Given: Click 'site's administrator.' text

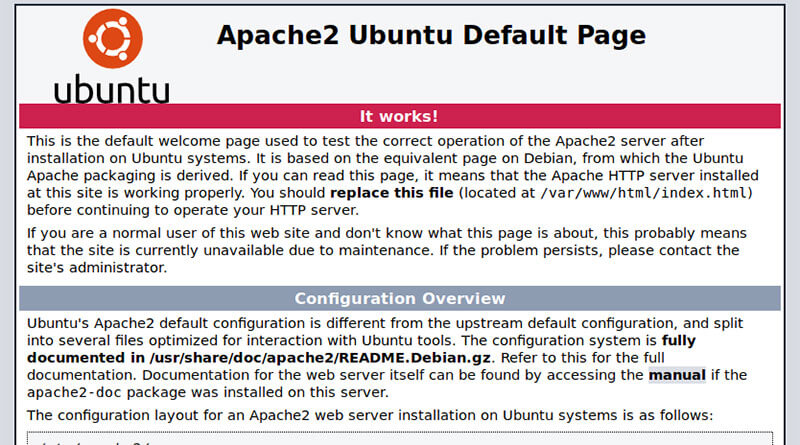Looking at the screenshot, I should point(97,267).
